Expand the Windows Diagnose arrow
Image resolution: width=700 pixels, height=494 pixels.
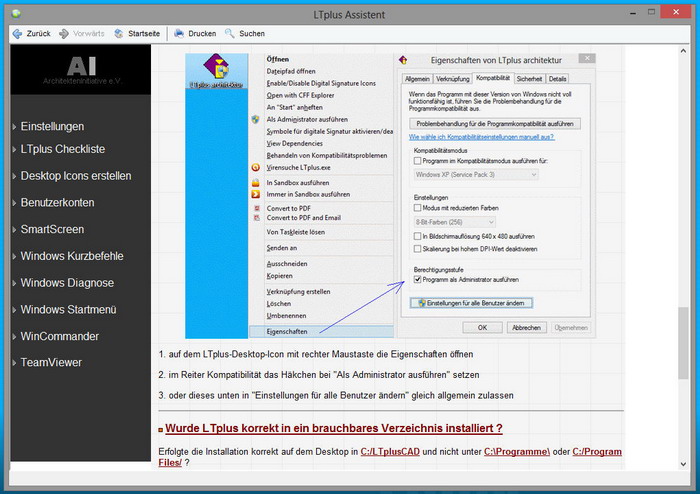point(14,283)
